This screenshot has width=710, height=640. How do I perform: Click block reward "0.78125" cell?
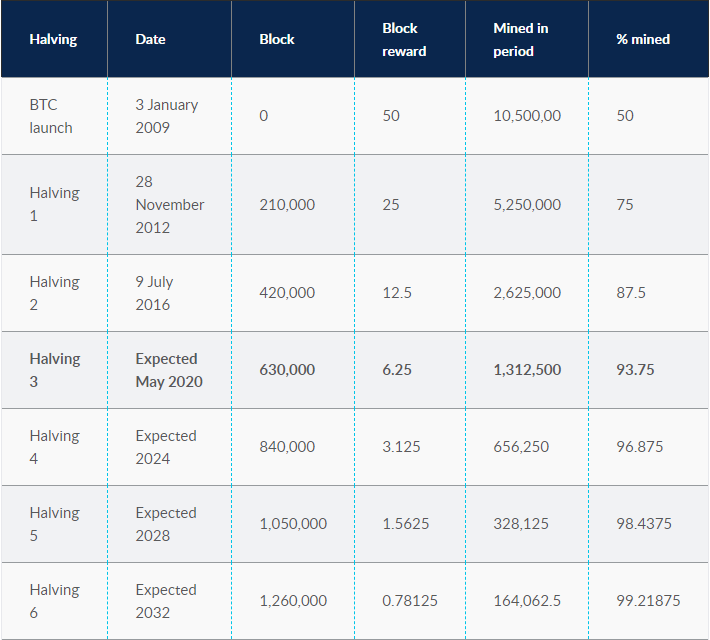pyautogui.click(x=410, y=601)
